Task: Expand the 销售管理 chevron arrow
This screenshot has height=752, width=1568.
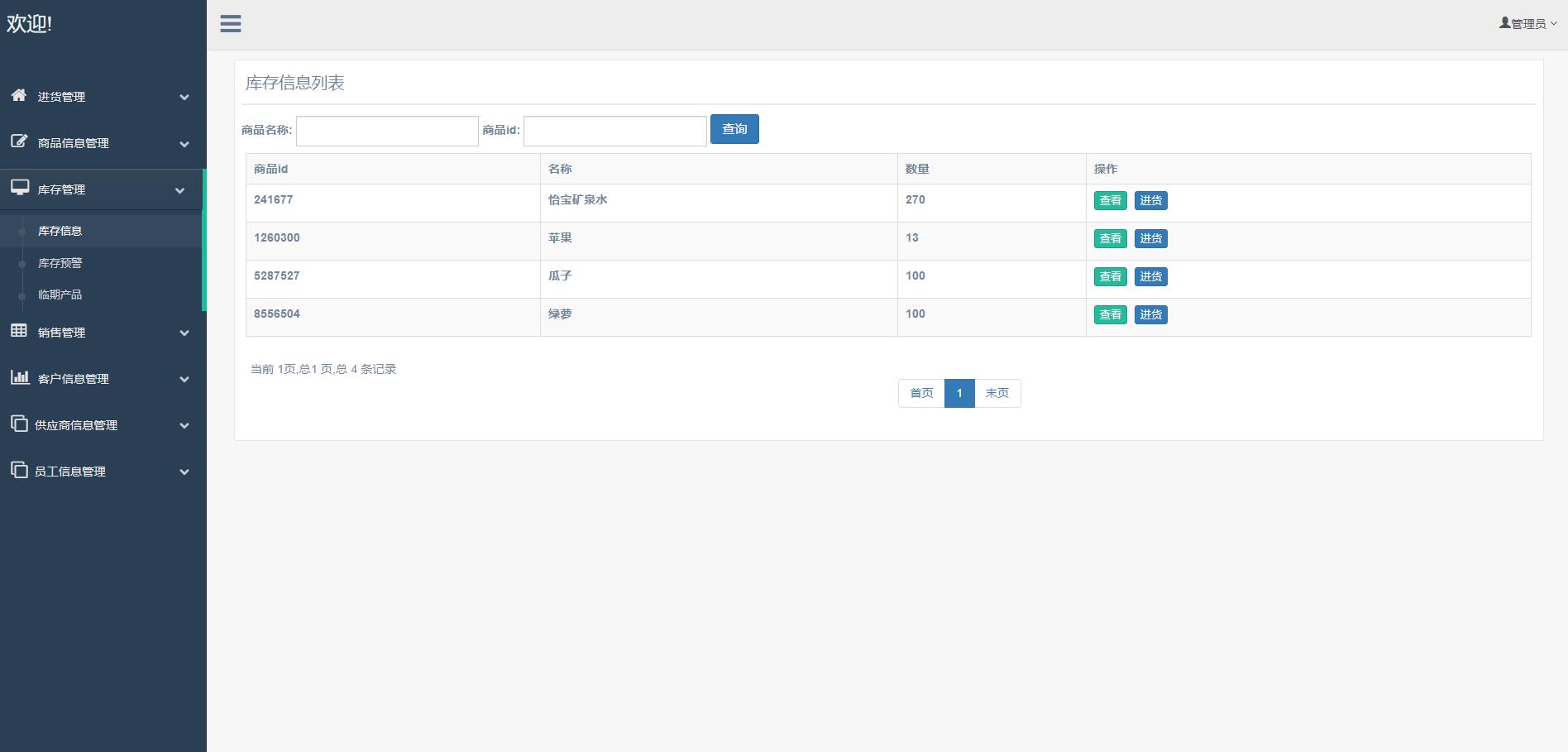Action: coord(184,333)
